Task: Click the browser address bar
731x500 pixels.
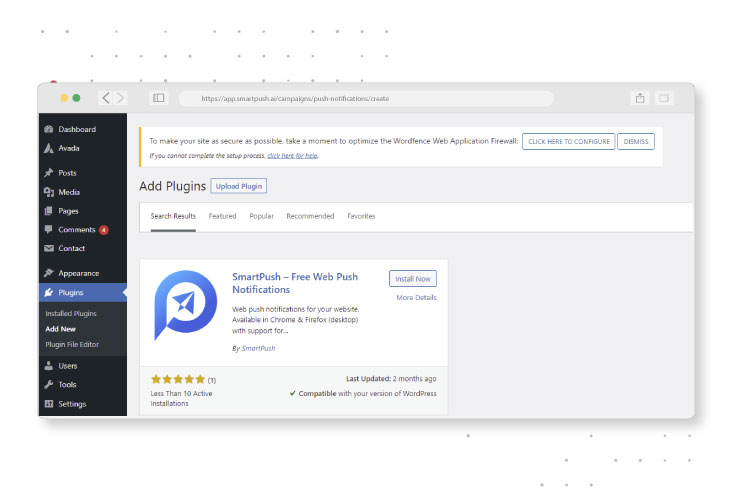Action: tap(366, 98)
